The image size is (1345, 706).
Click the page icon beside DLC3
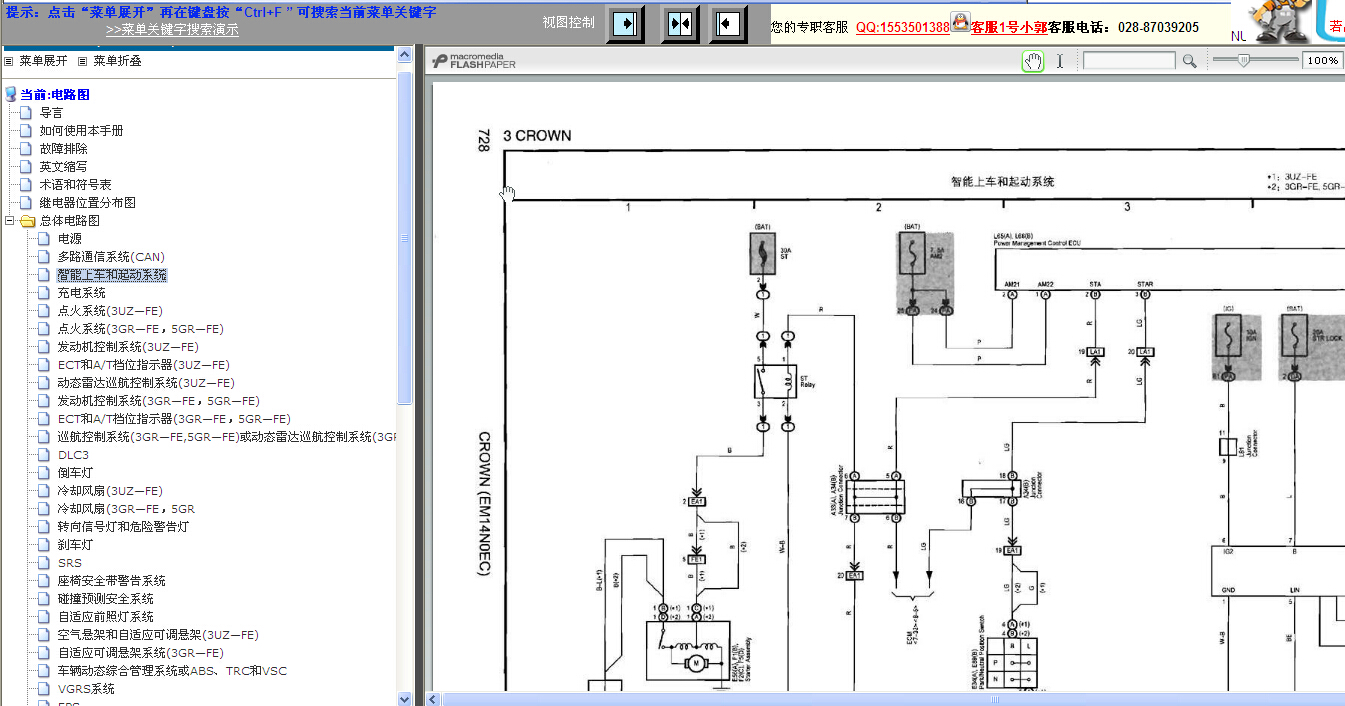point(44,455)
